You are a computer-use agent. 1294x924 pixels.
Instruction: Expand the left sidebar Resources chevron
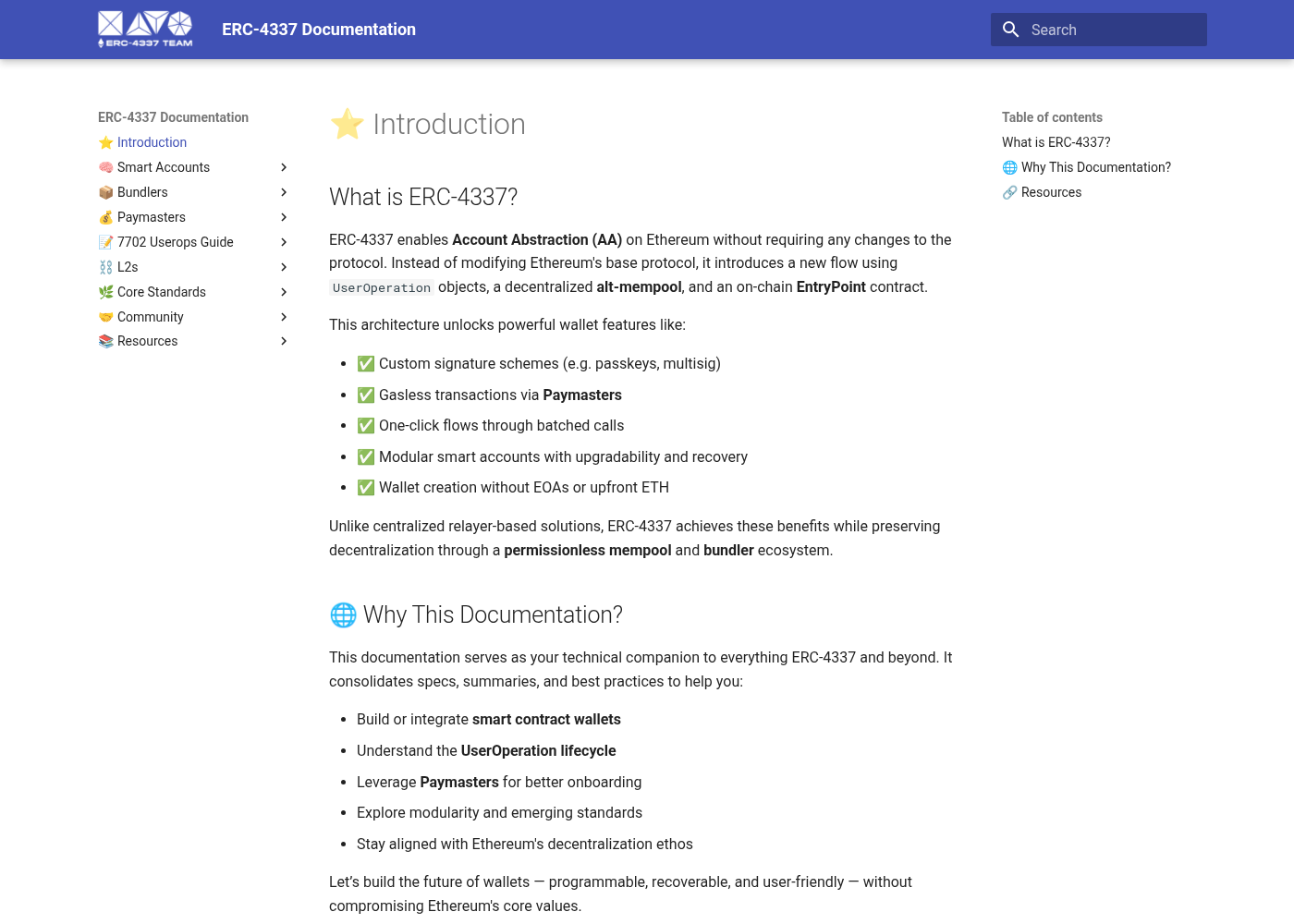(284, 341)
